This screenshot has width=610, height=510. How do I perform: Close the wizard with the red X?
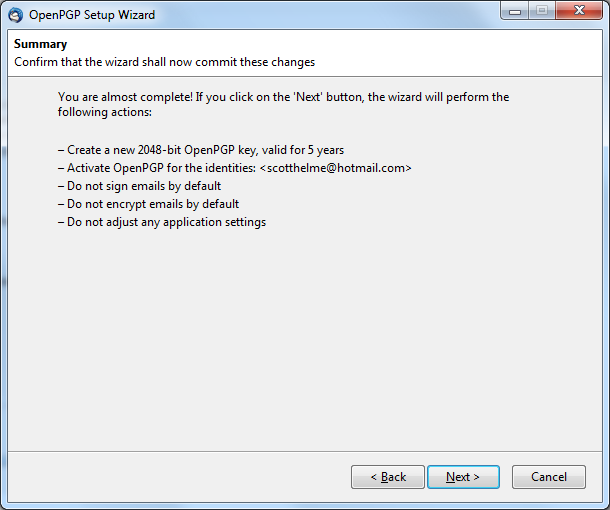pos(579,11)
